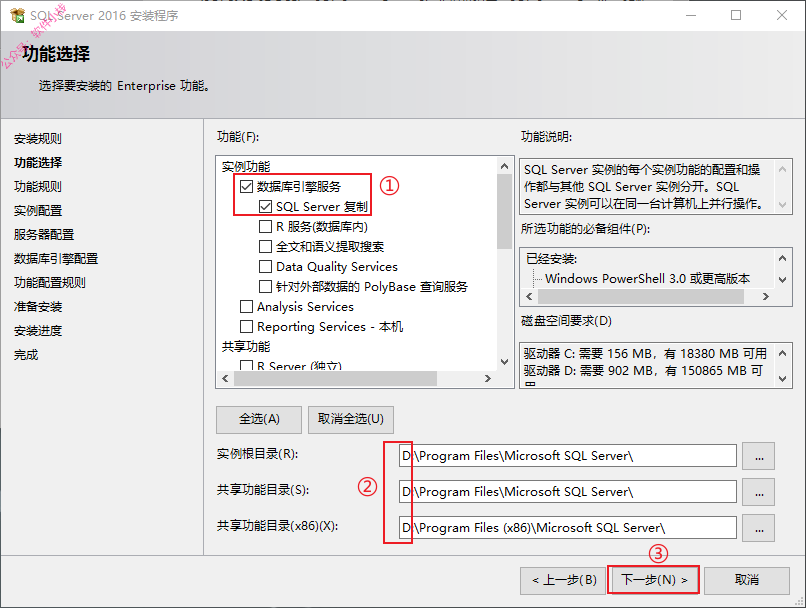Viewport: 806px width, 608px height.
Task: Click the 功能说明 box scroll down arrow
Action: click(x=782, y=204)
